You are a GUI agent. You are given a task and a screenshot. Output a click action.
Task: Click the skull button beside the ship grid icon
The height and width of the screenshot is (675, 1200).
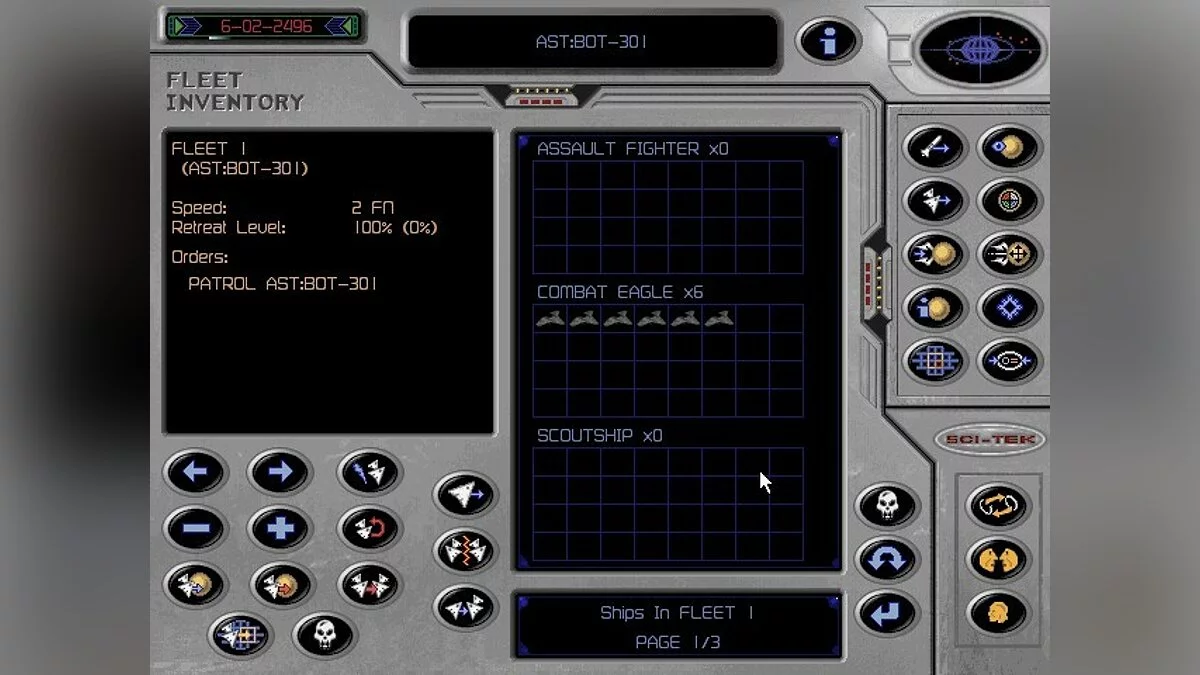coord(324,634)
